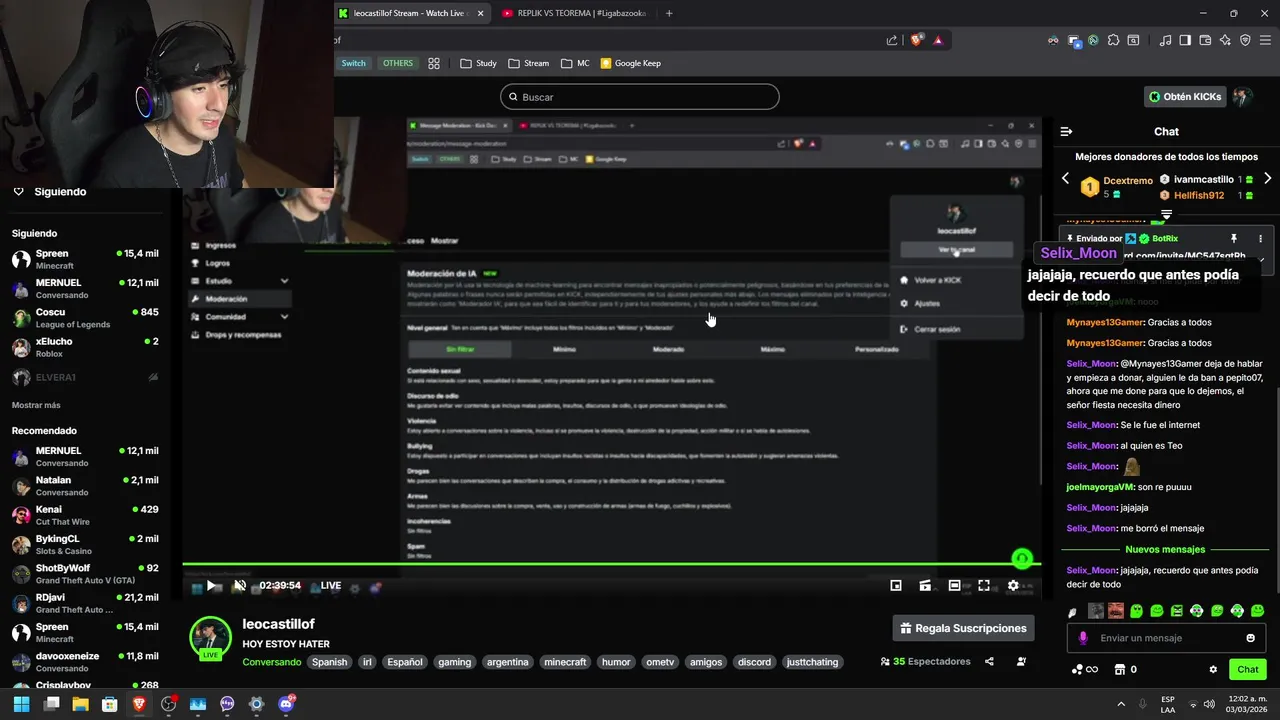
Task: Open the channel points infinity balance
Action: pyautogui.click(x=1085, y=669)
